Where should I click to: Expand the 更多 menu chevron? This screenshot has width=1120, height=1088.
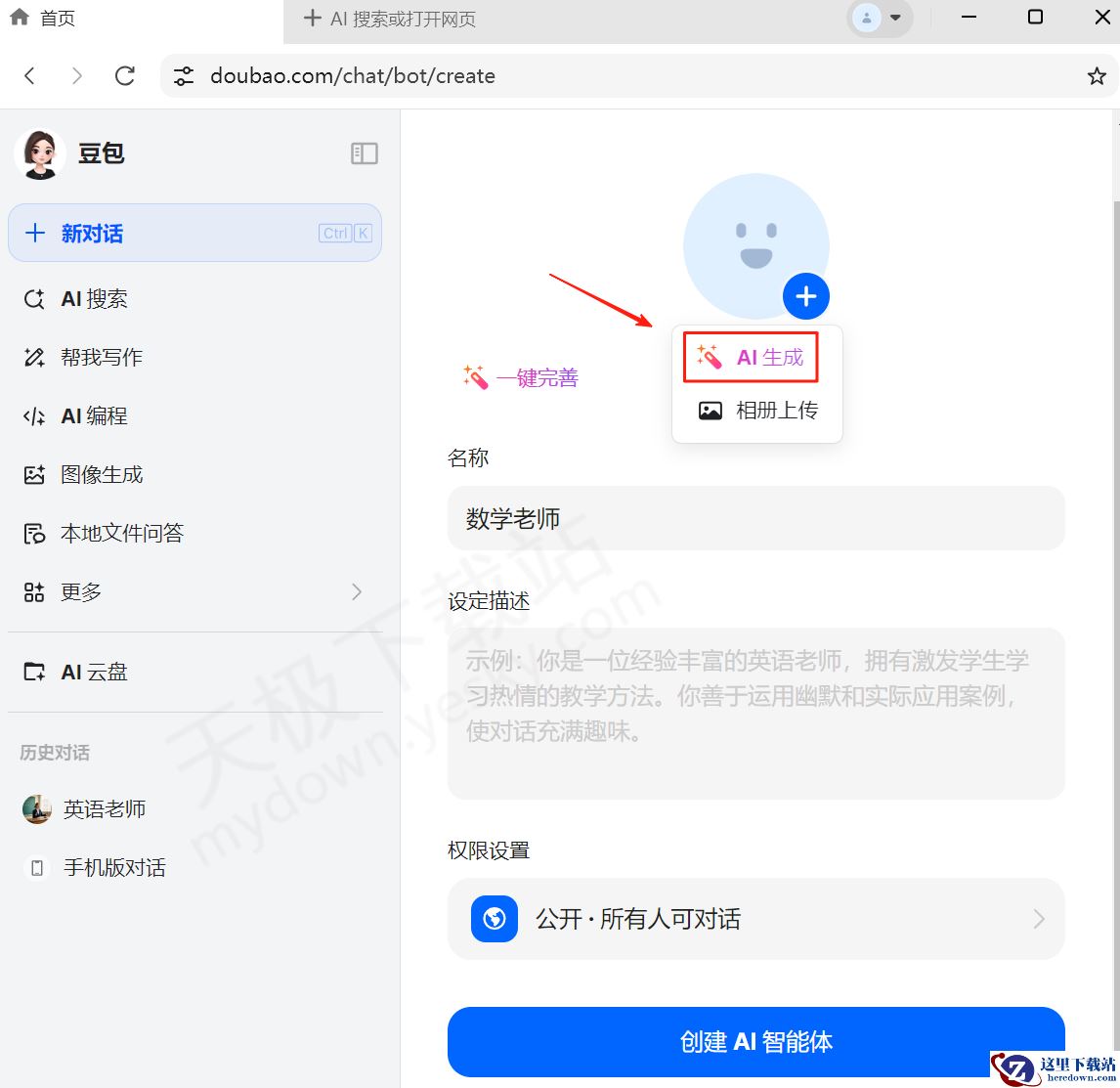[x=357, y=591]
